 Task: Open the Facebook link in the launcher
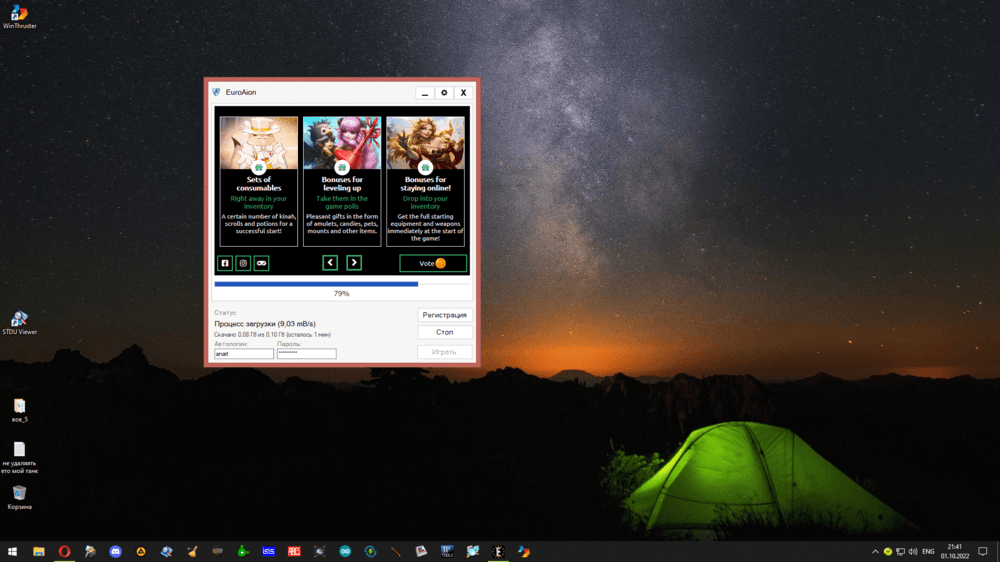coord(225,263)
